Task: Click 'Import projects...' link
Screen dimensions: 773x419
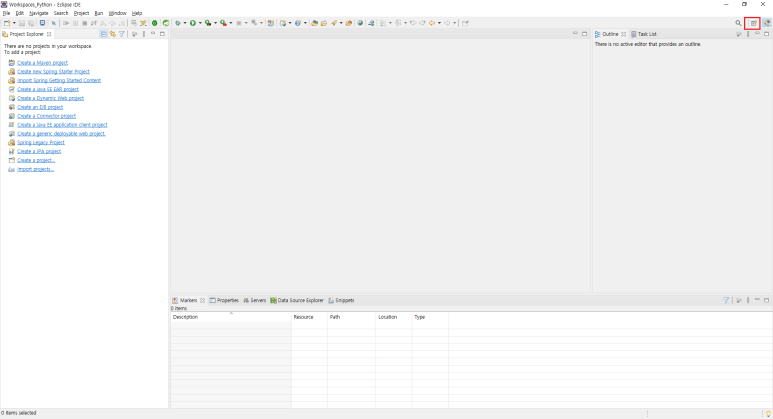Action: tap(35, 169)
